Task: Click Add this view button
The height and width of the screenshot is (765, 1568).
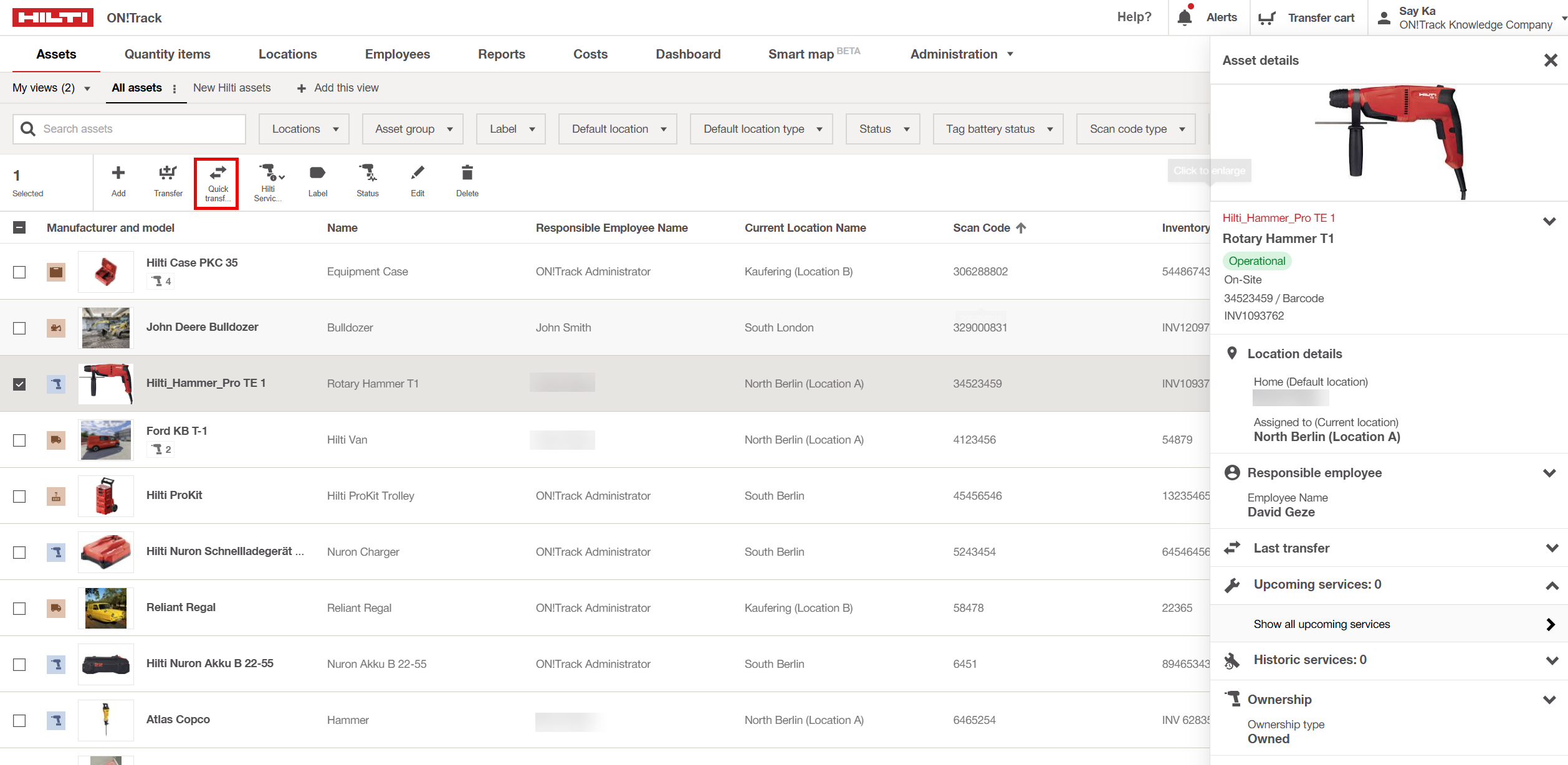Action: click(x=338, y=88)
